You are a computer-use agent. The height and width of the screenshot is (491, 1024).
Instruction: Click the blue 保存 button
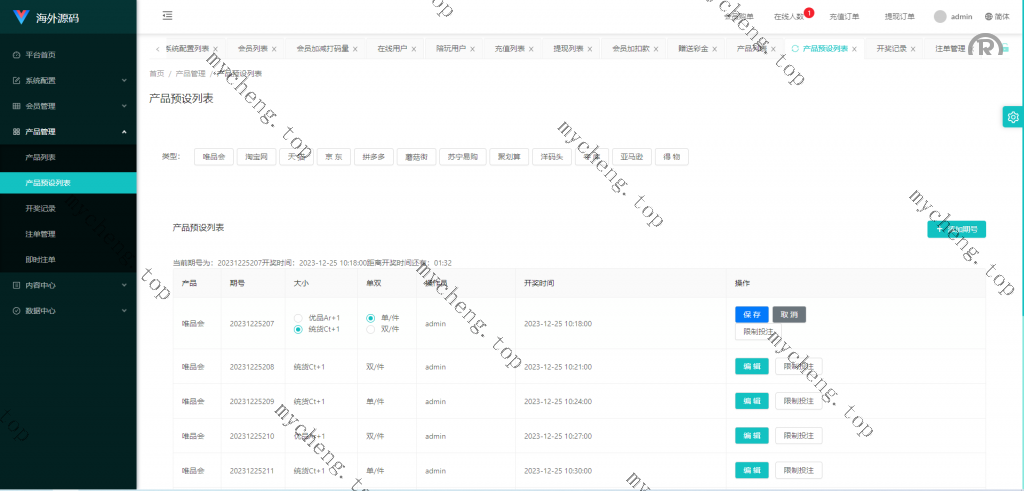point(752,314)
